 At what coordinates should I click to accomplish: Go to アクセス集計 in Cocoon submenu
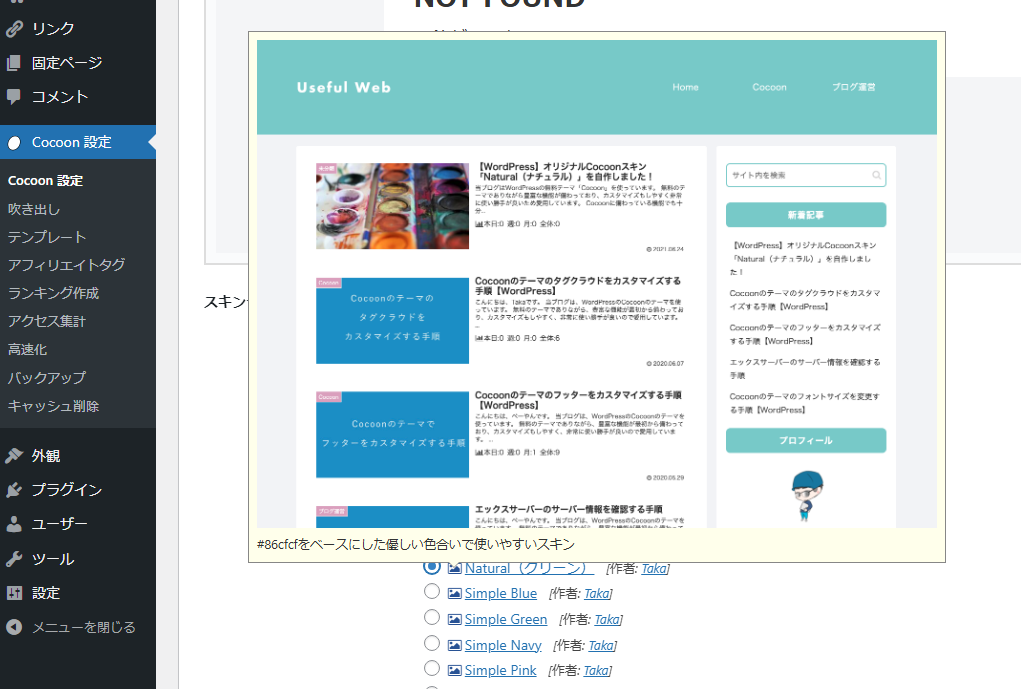click(x=47, y=321)
